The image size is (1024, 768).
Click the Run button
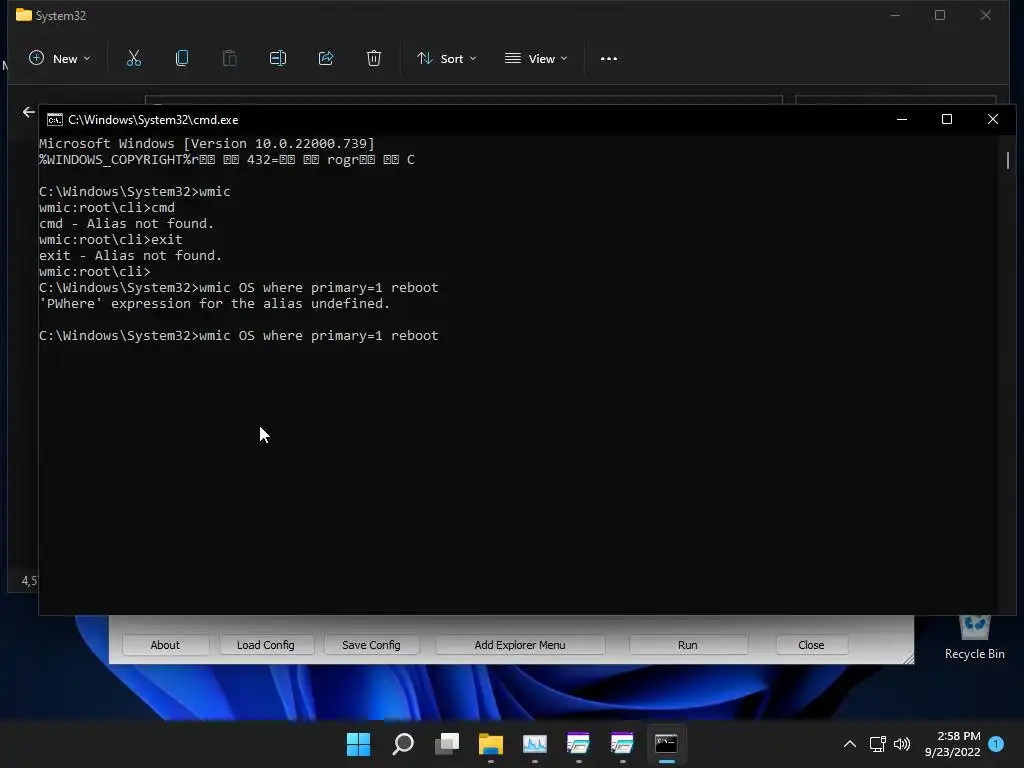pos(688,645)
